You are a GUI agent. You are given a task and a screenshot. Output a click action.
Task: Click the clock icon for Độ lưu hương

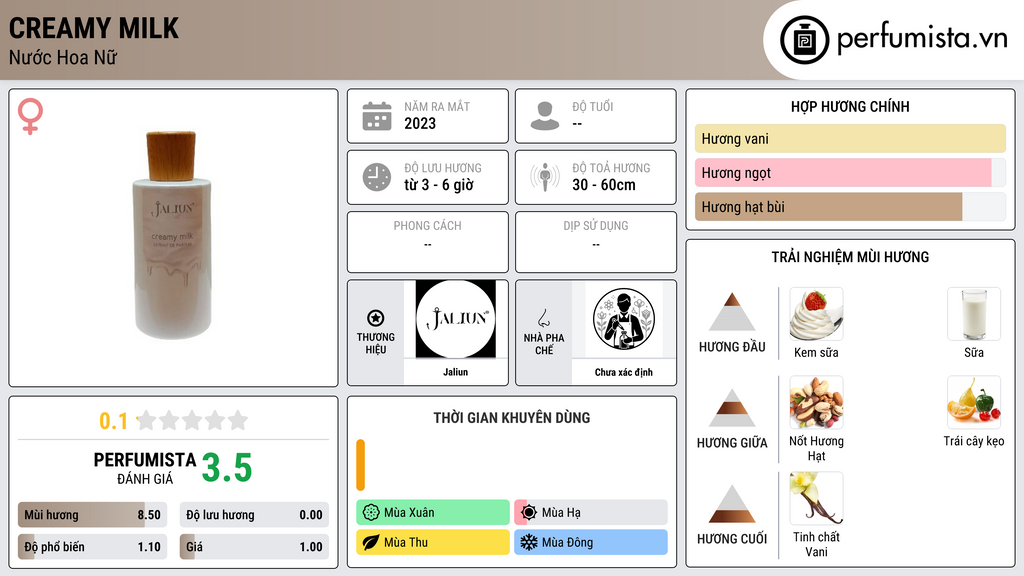[377, 177]
